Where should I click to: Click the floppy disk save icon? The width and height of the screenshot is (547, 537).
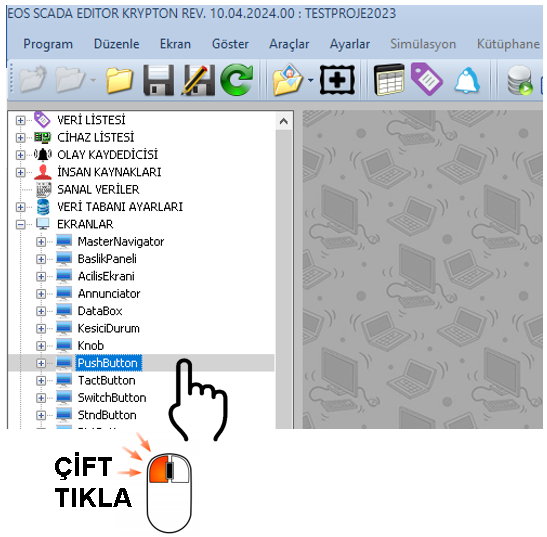tap(159, 80)
